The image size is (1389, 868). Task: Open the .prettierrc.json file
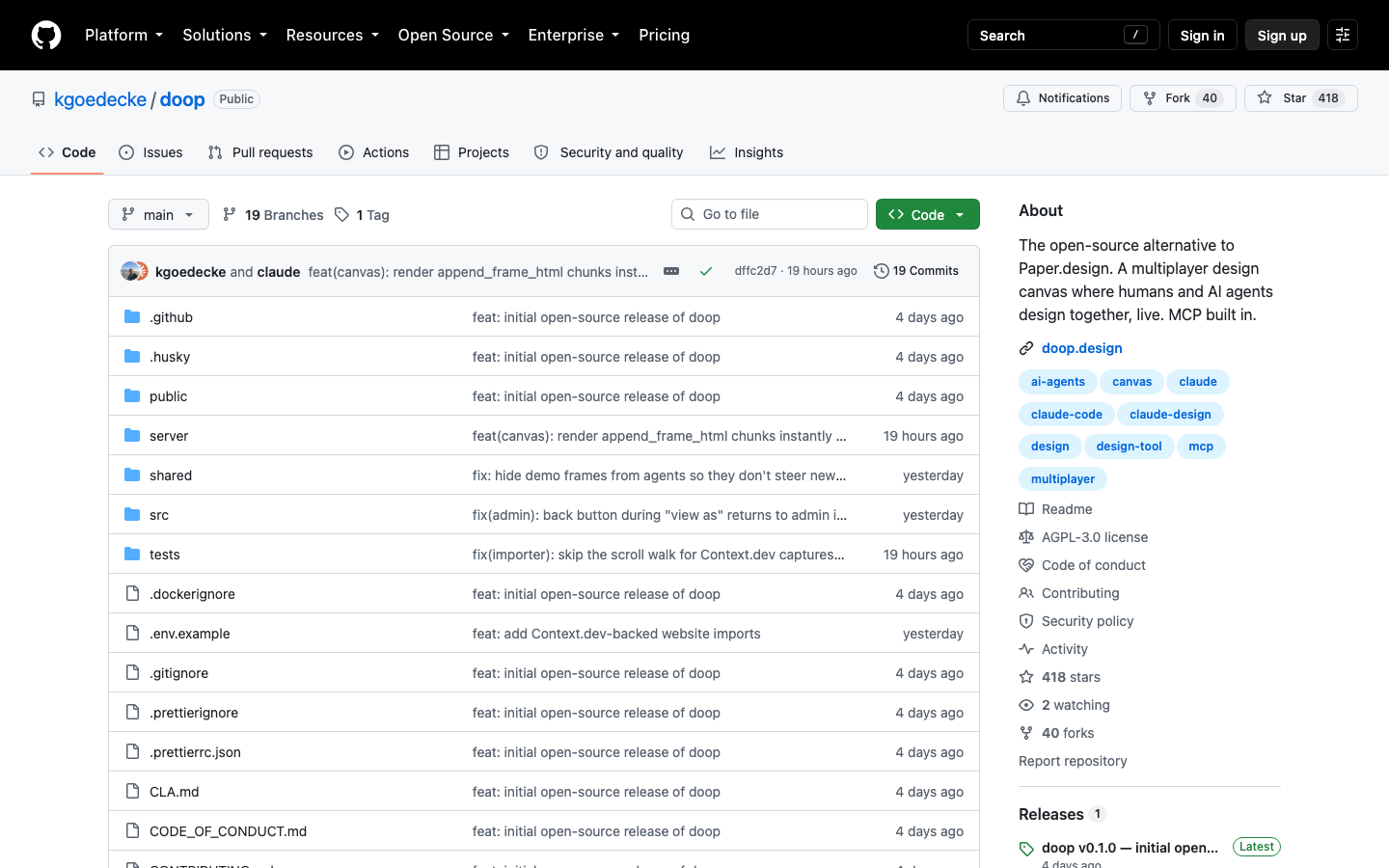pos(195,752)
